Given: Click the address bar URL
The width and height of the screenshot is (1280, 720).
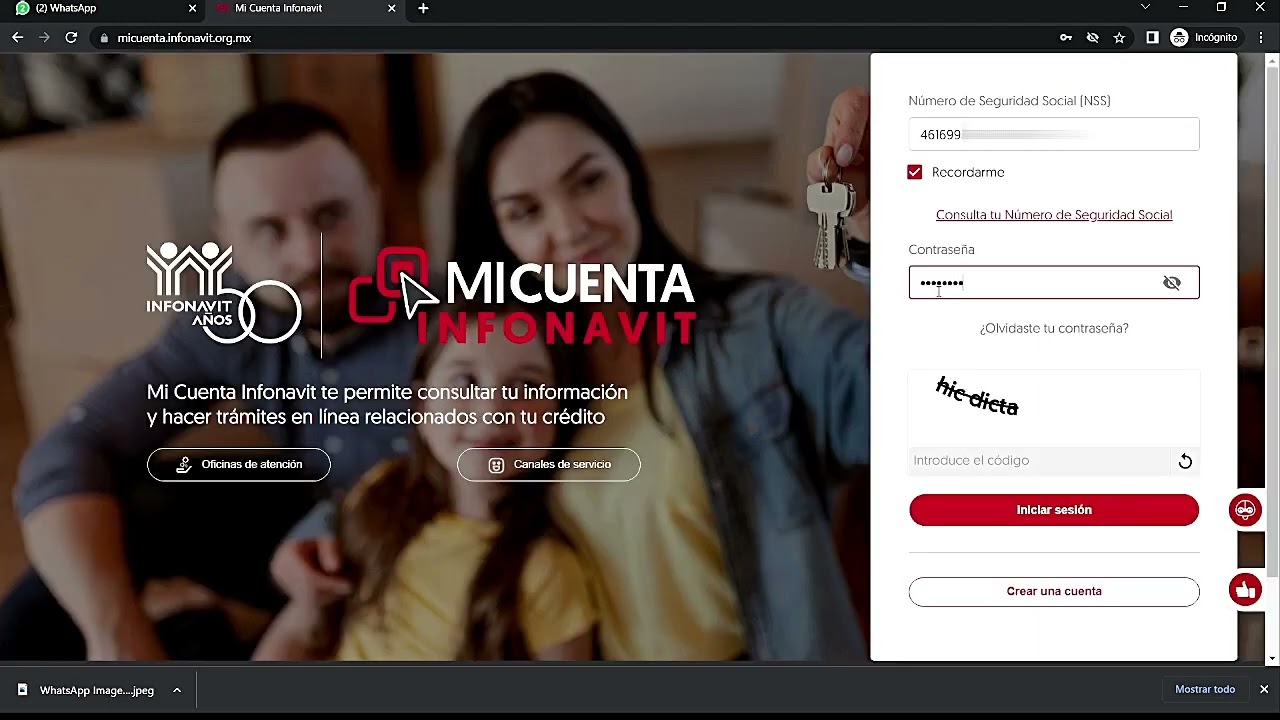Looking at the screenshot, I should point(184,38).
